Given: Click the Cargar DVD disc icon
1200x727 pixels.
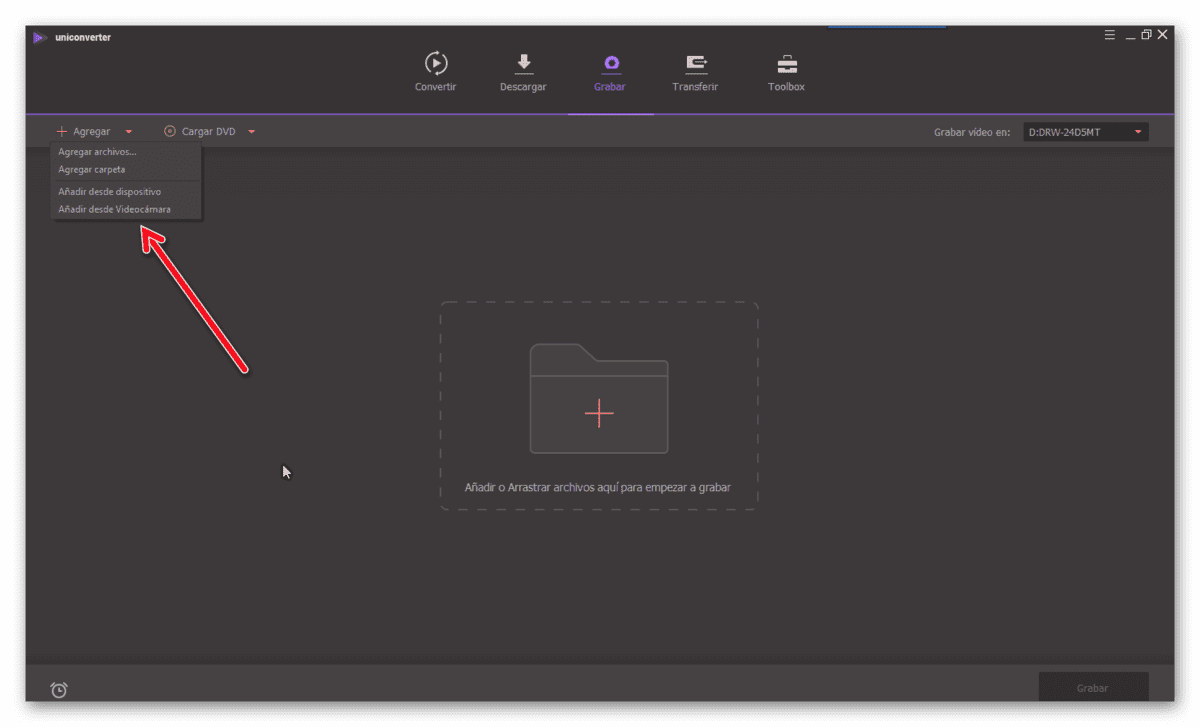Looking at the screenshot, I should click(170, 131).
